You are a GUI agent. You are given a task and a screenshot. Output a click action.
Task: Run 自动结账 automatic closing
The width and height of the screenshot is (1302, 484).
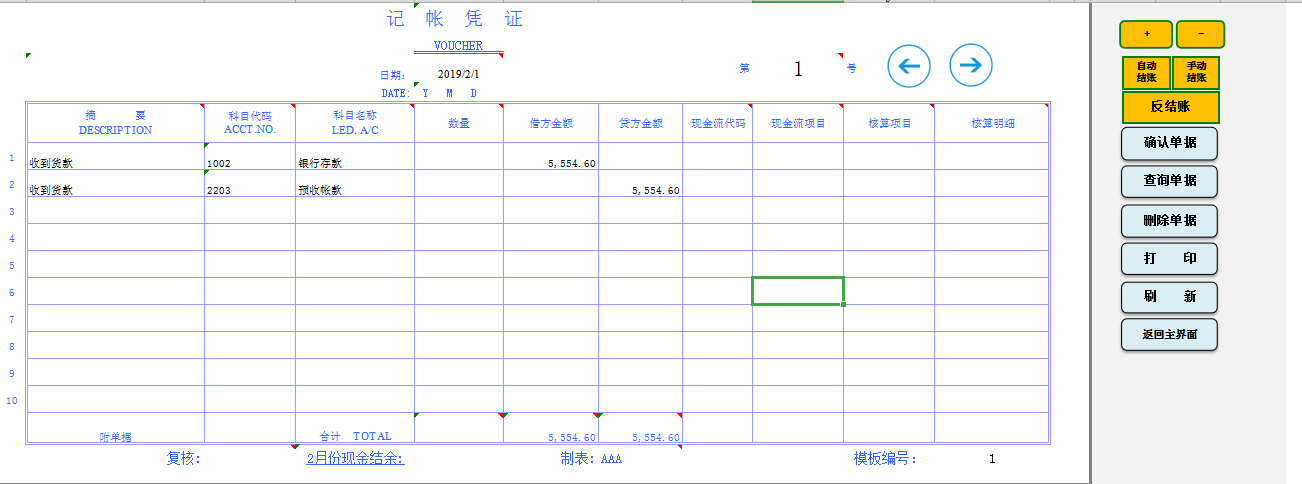pyautogui.click(x=1146, y=72)
